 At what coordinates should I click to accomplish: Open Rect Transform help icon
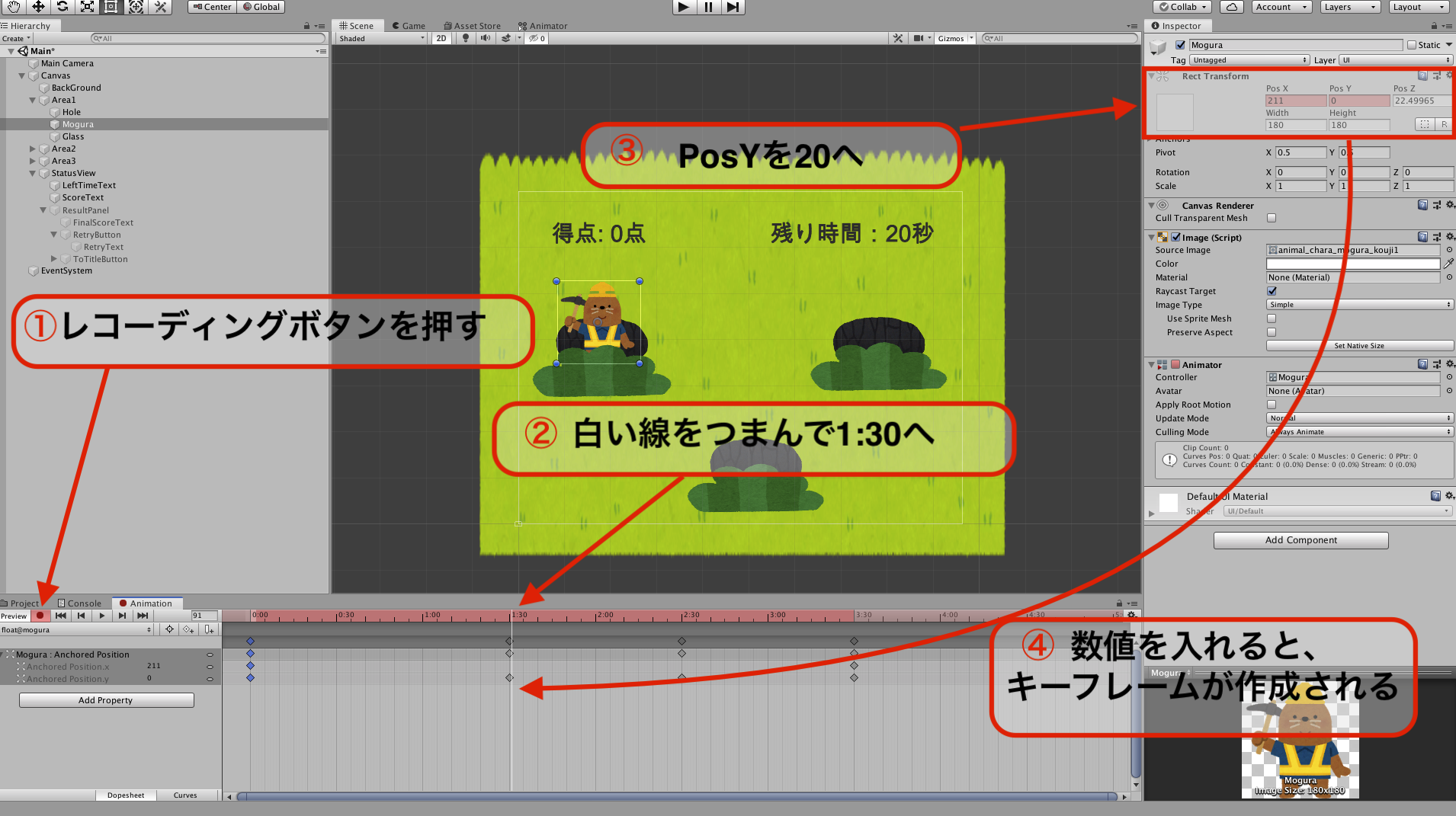(x=1422, y=75)
